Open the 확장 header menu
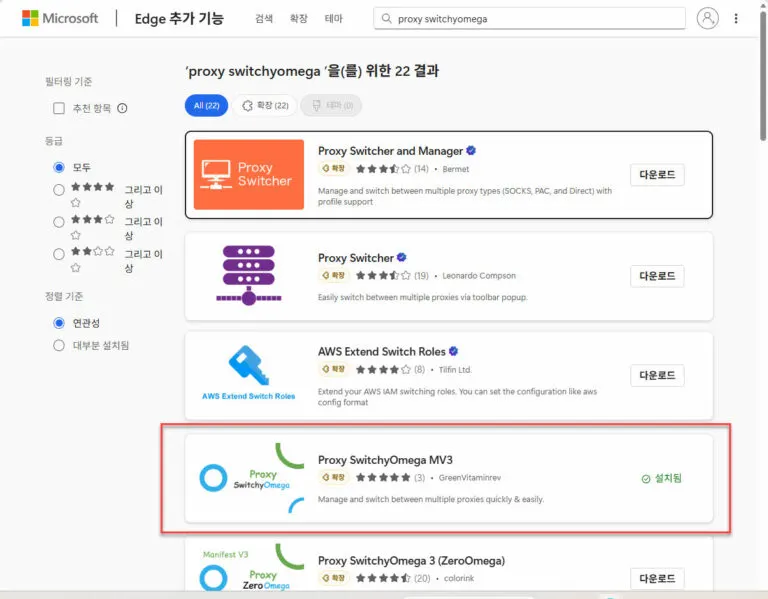Screen dimensions: 768x599 (x=298, y=19)
